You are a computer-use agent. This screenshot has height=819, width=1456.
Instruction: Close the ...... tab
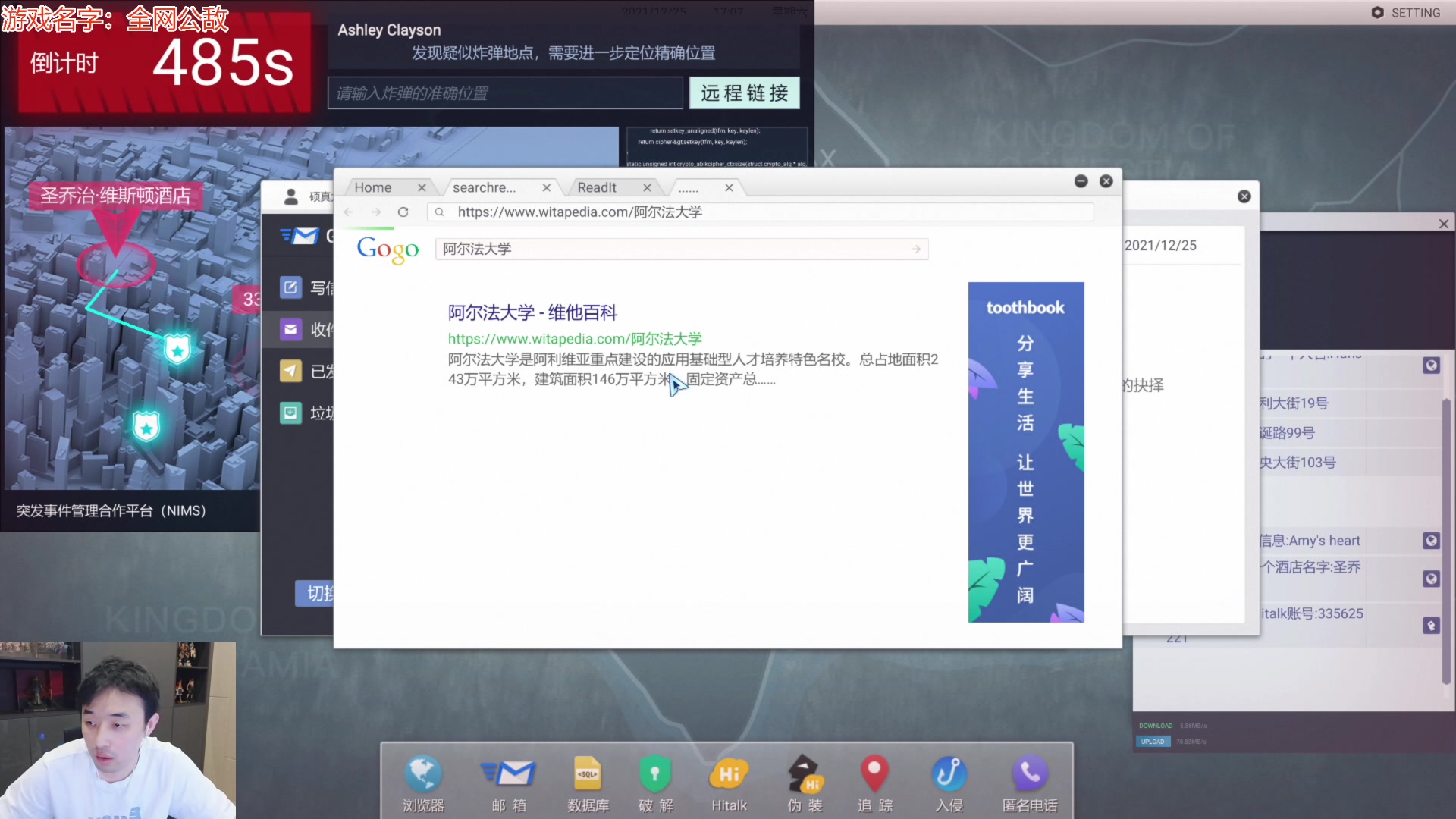point(729,188)
